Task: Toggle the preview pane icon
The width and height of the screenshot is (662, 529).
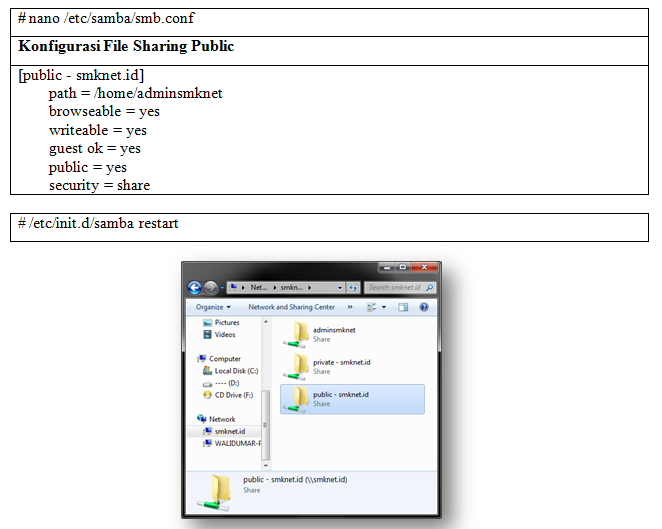Action: click(405, 307)
